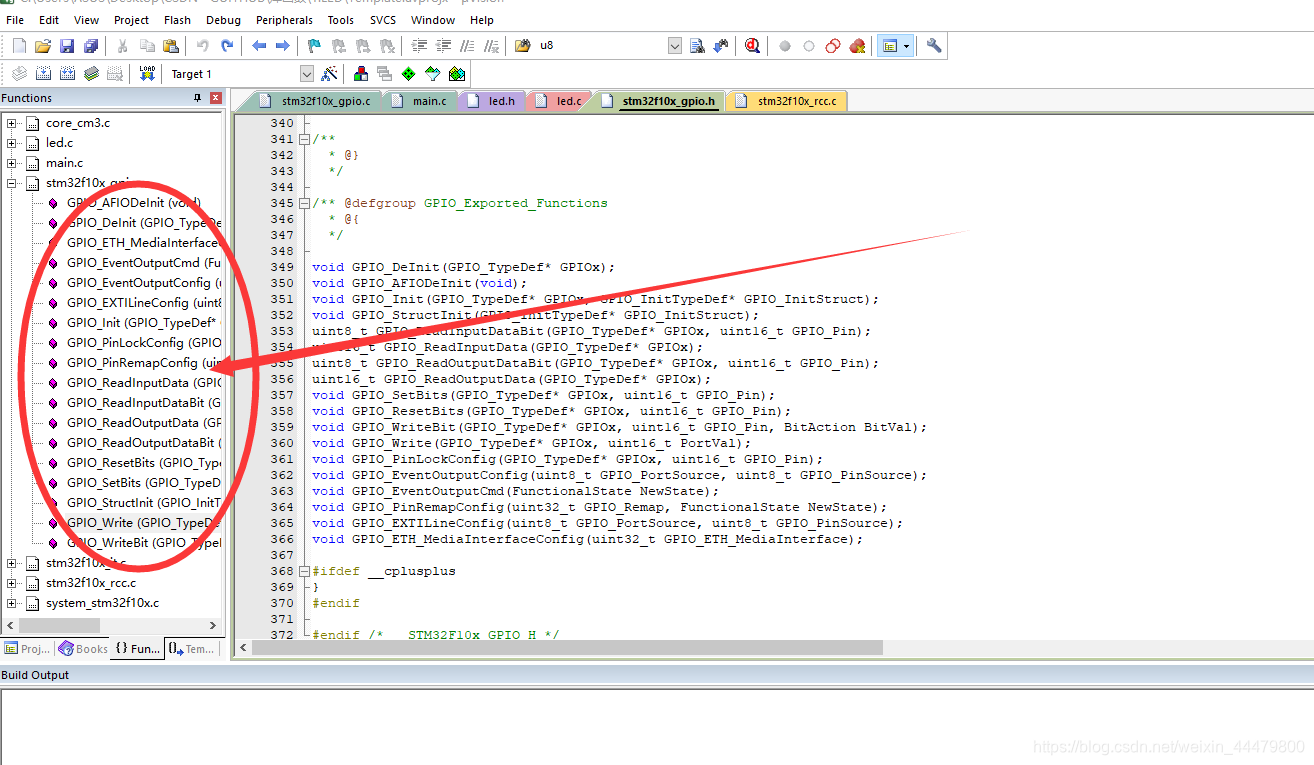Select GPIO_PinLockConfig in the Functions list
The image size is (1314, 765).
coord(143,343)
